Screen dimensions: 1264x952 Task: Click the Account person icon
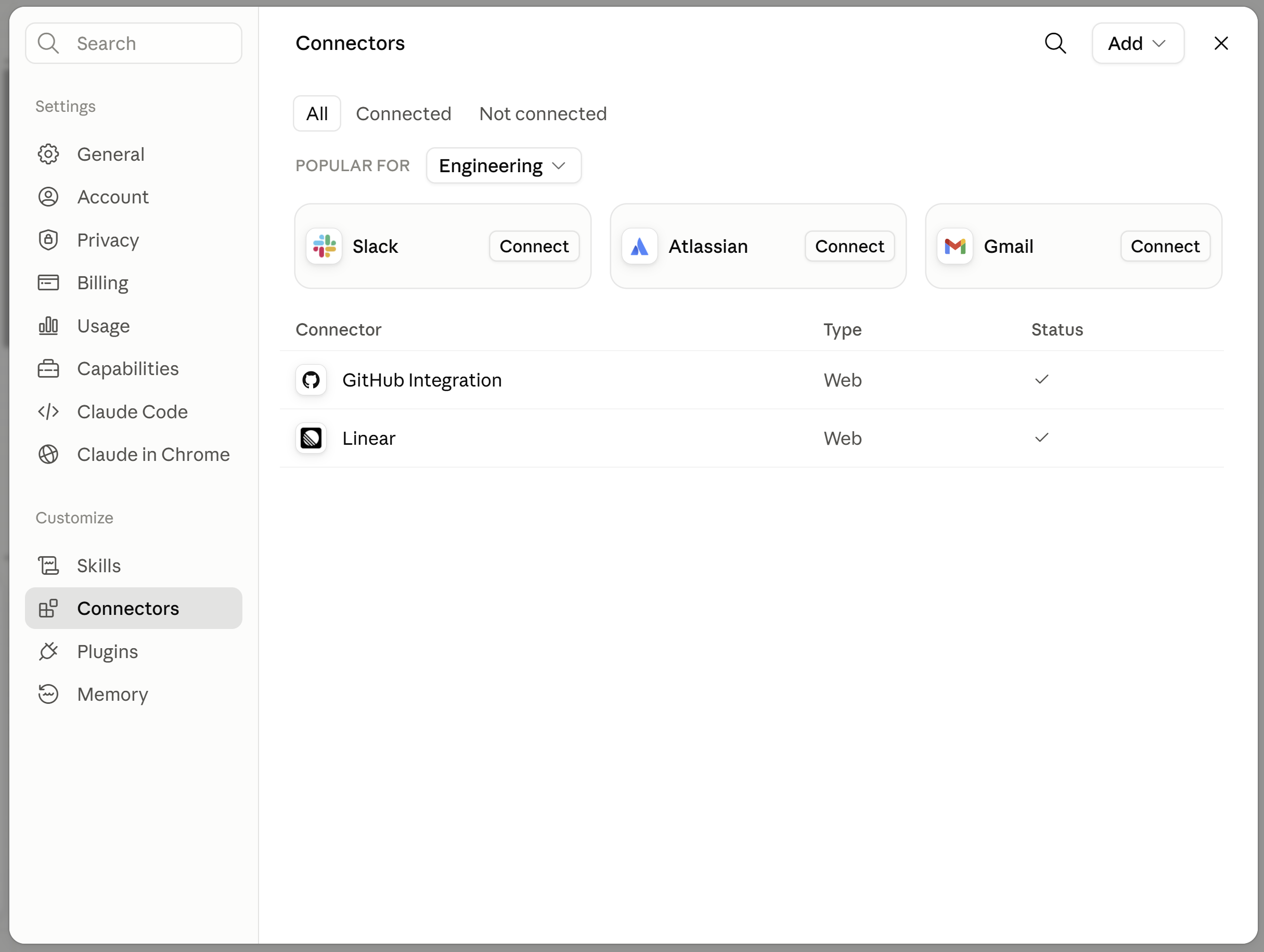(48, 197)
